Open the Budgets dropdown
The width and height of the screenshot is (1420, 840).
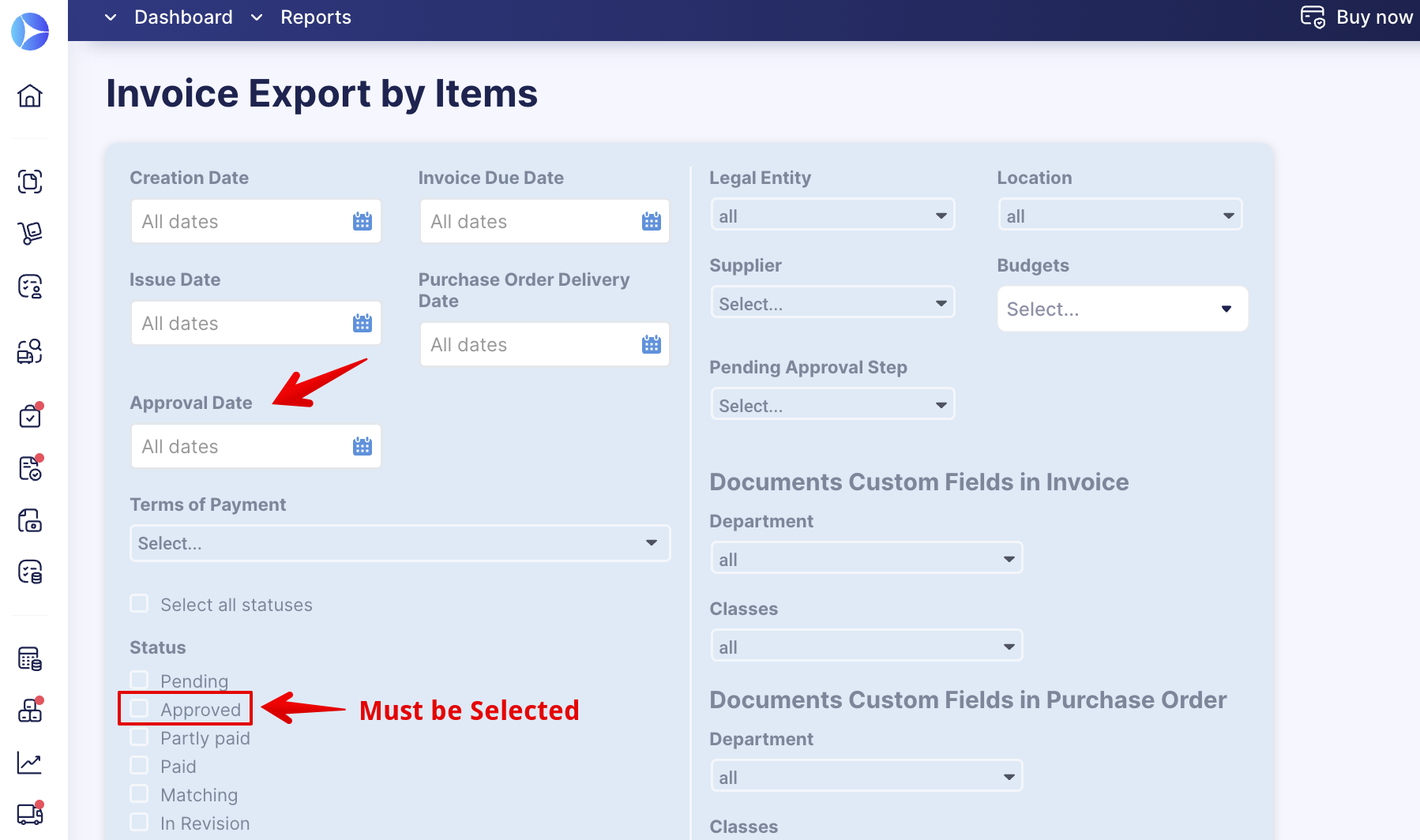[x=1122, y=309]
